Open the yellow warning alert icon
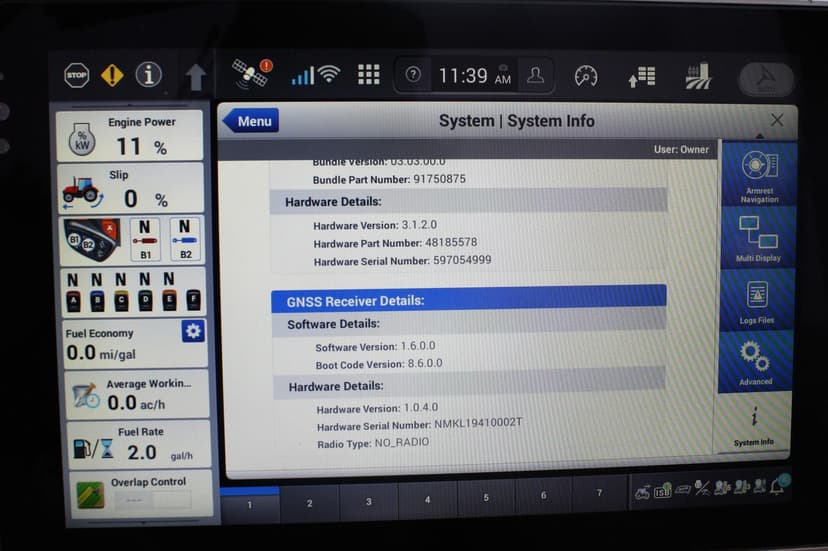Viewport: 828px width, 551px height. (x=112, y=75)
